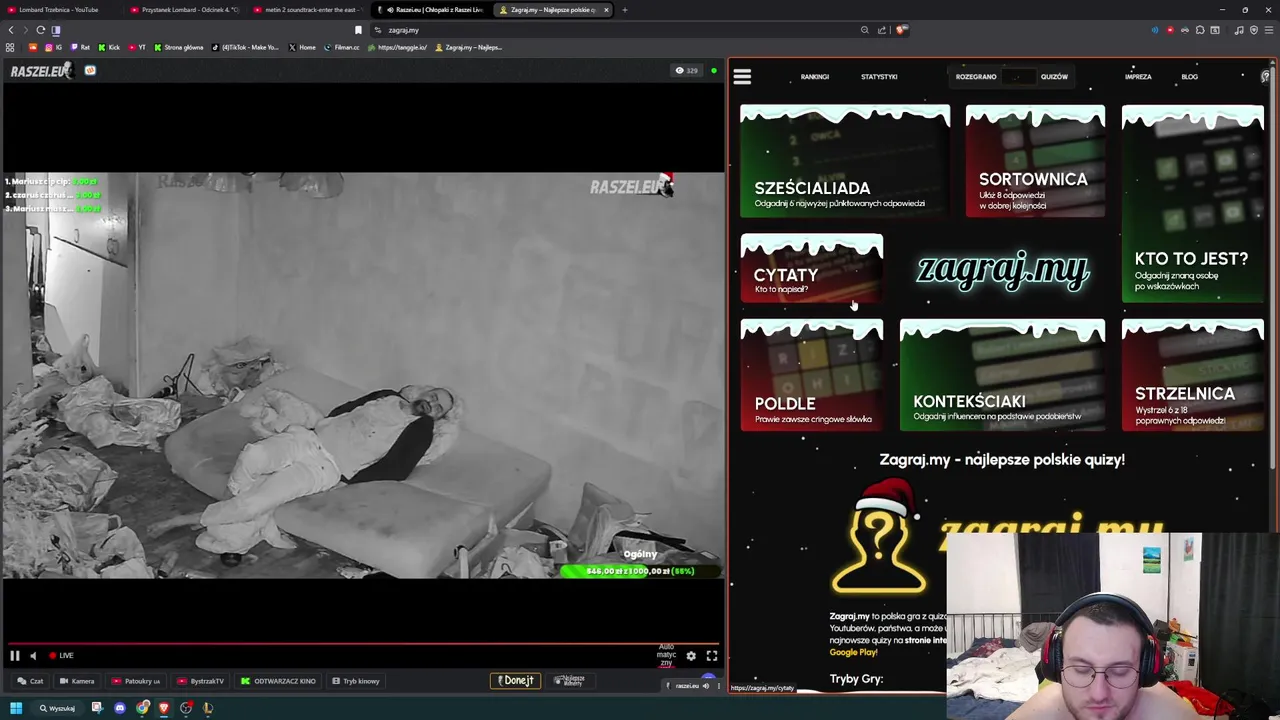Image resolution: width=1280 pixels, height=720 pixels.
Task: Open the Rat bookmark
Action: tap(80, 47)
